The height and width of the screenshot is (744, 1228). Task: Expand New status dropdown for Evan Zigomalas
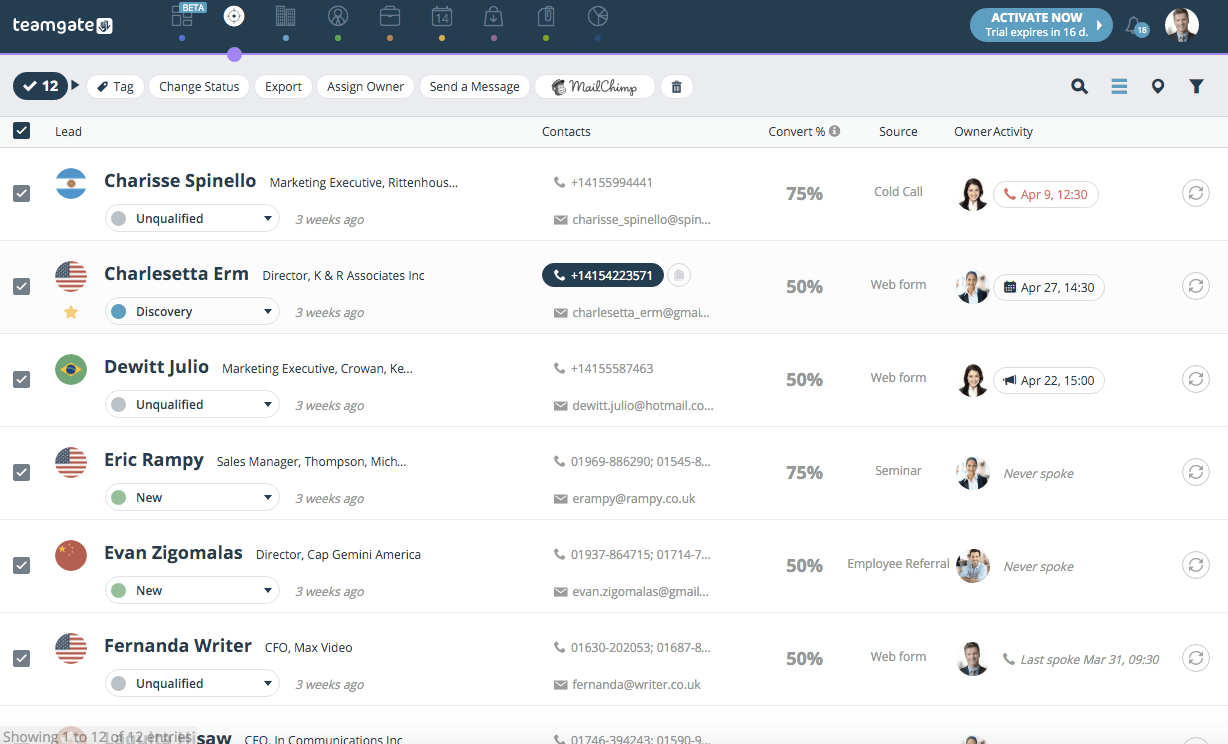192,591
